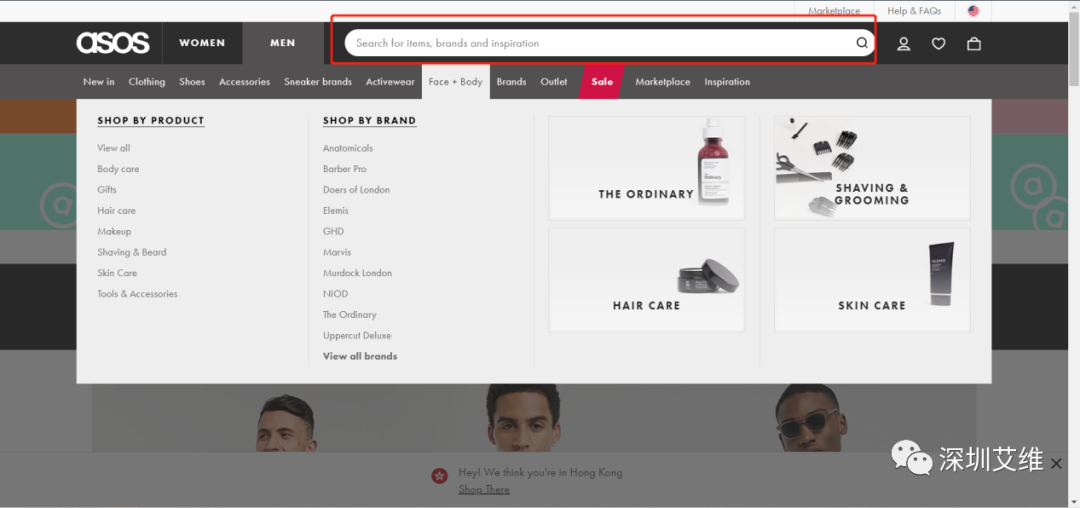Choose Elemis brand
Screen dimensions: 1080x508
[335, 211]
